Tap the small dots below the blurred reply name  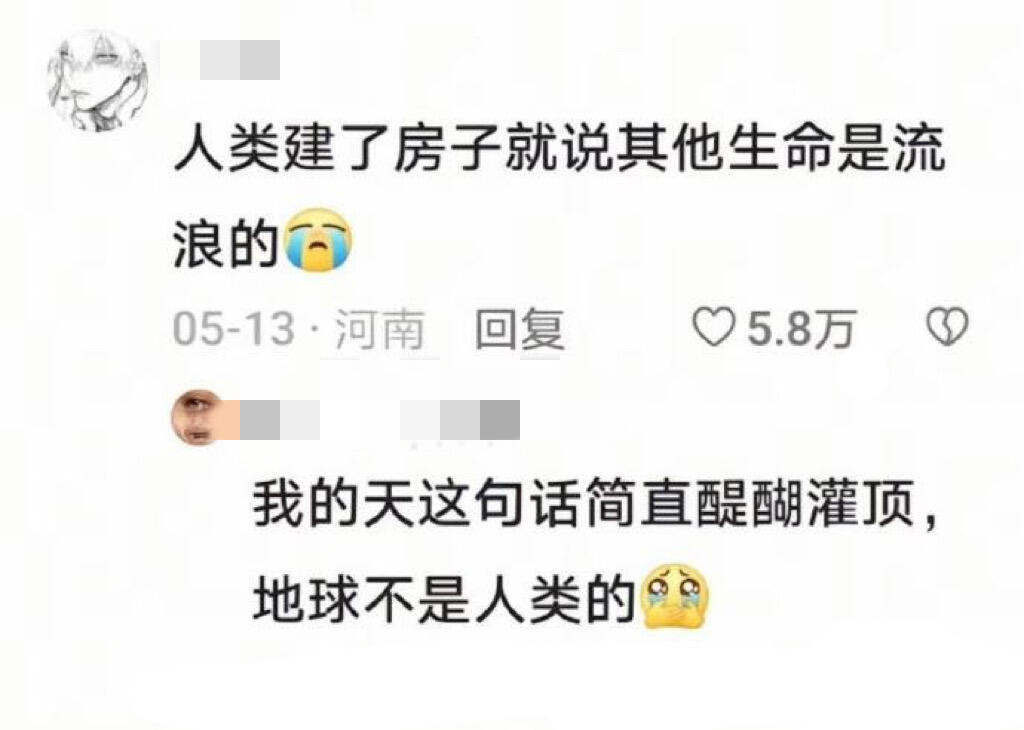453,445
